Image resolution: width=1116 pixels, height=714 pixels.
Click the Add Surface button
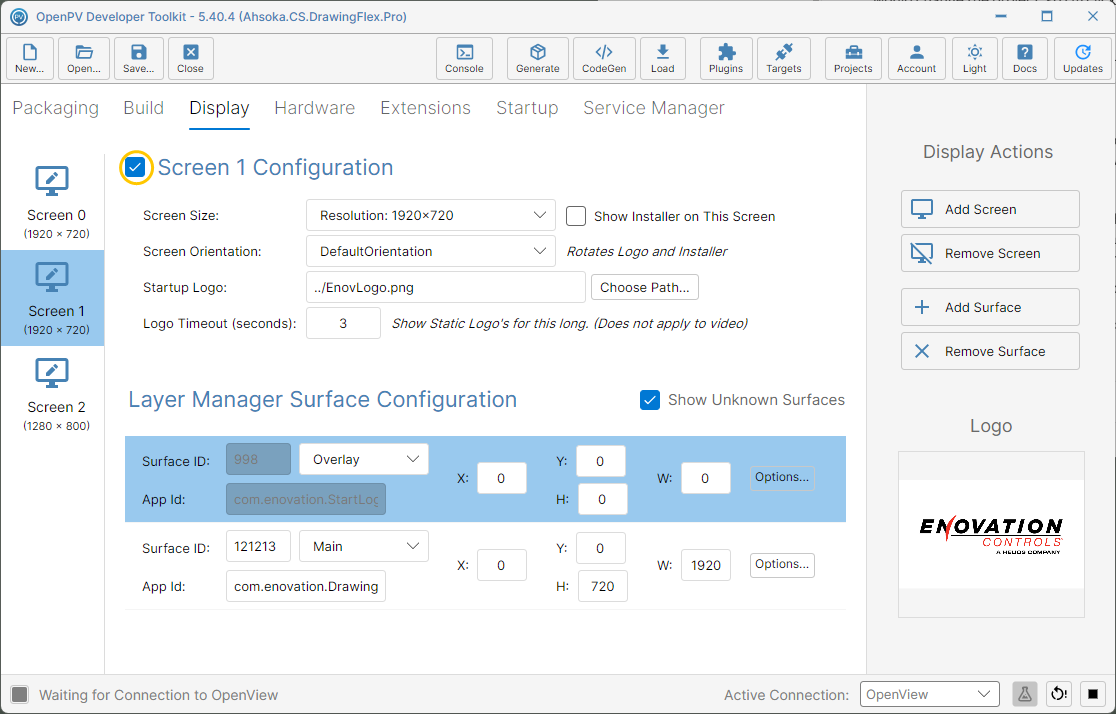pos(990,308)
